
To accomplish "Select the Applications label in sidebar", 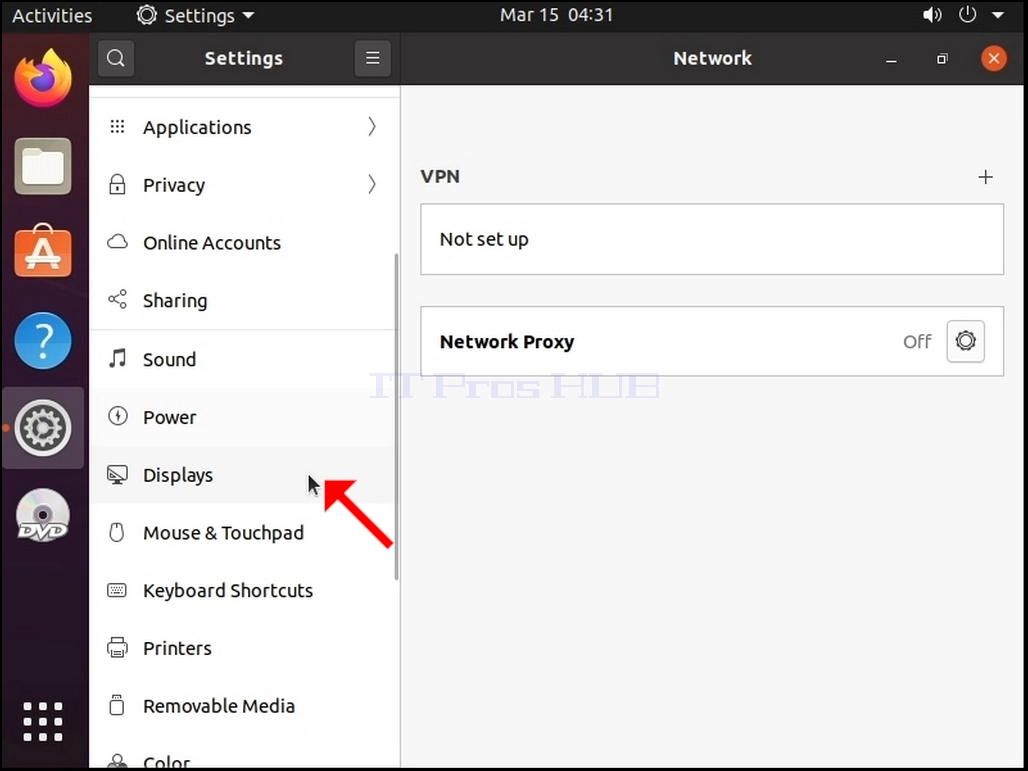I will coord(197,128).
